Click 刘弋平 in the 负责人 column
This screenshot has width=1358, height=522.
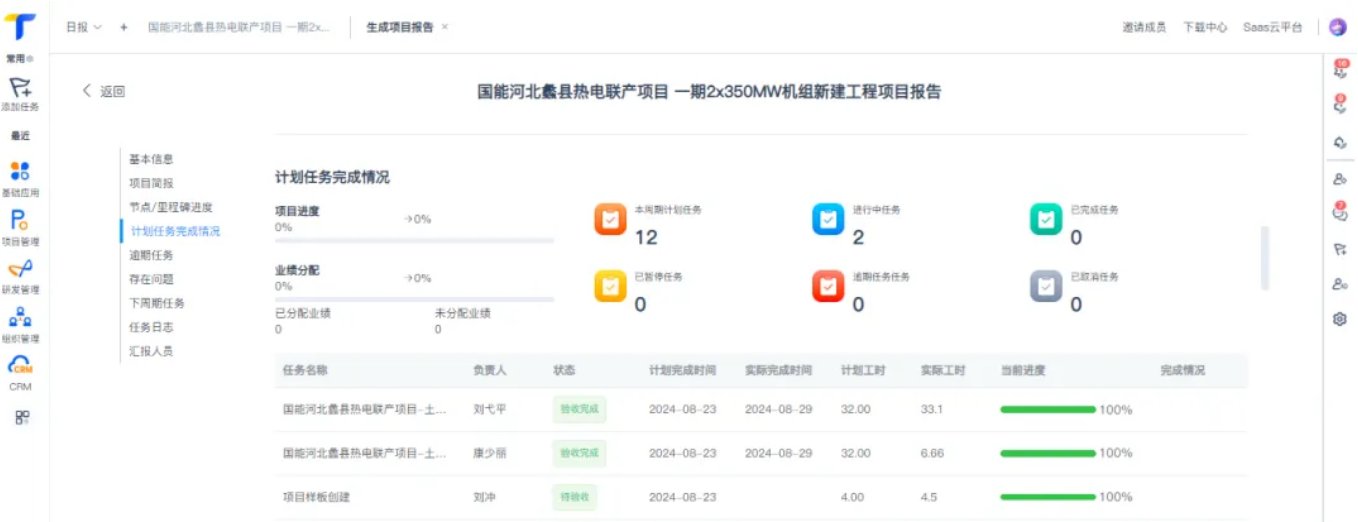(x=490, y=409)
